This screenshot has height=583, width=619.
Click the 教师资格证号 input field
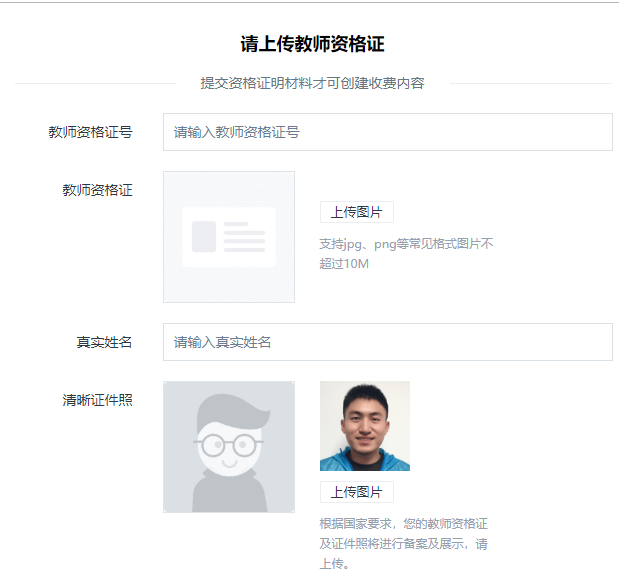click(388, 132)
